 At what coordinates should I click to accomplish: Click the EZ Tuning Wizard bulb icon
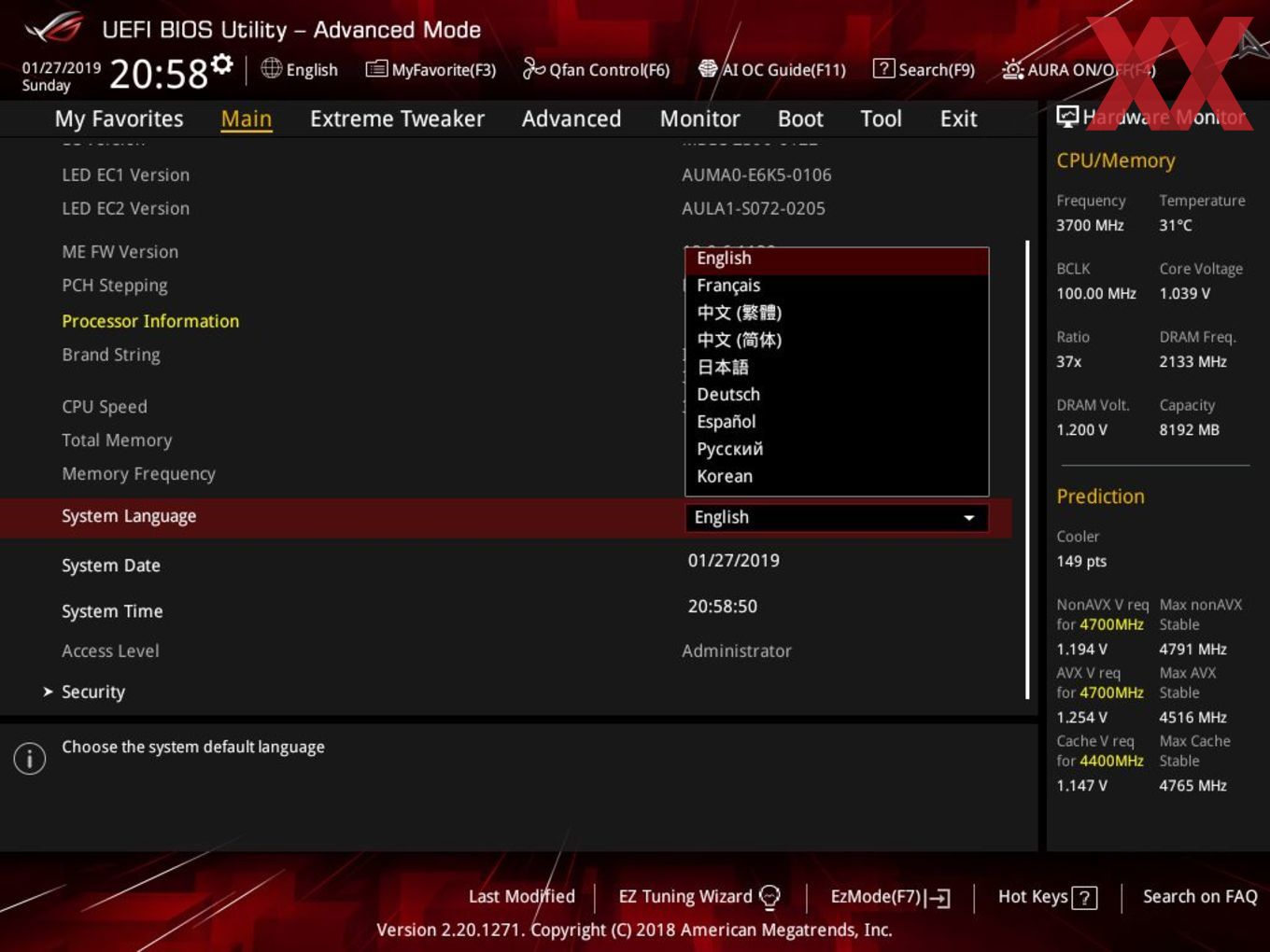(x=769, y=897)
